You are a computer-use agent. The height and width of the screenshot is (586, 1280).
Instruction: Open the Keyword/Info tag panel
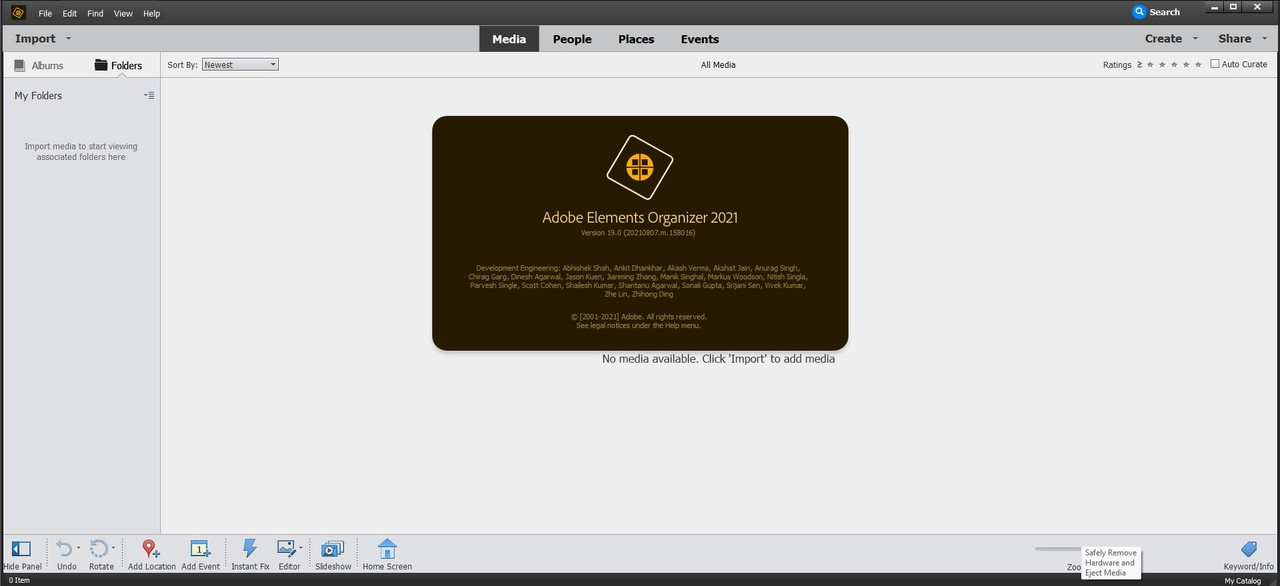tap(1248, 549)
